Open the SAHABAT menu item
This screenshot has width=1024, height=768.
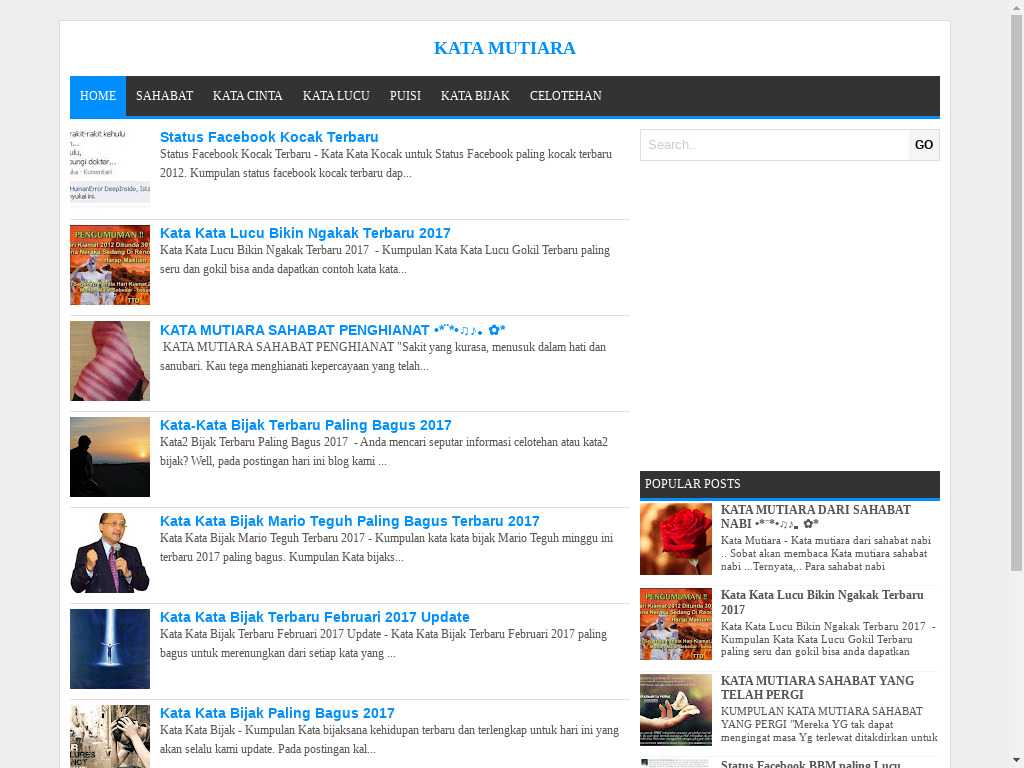click(x=165, y=96)
